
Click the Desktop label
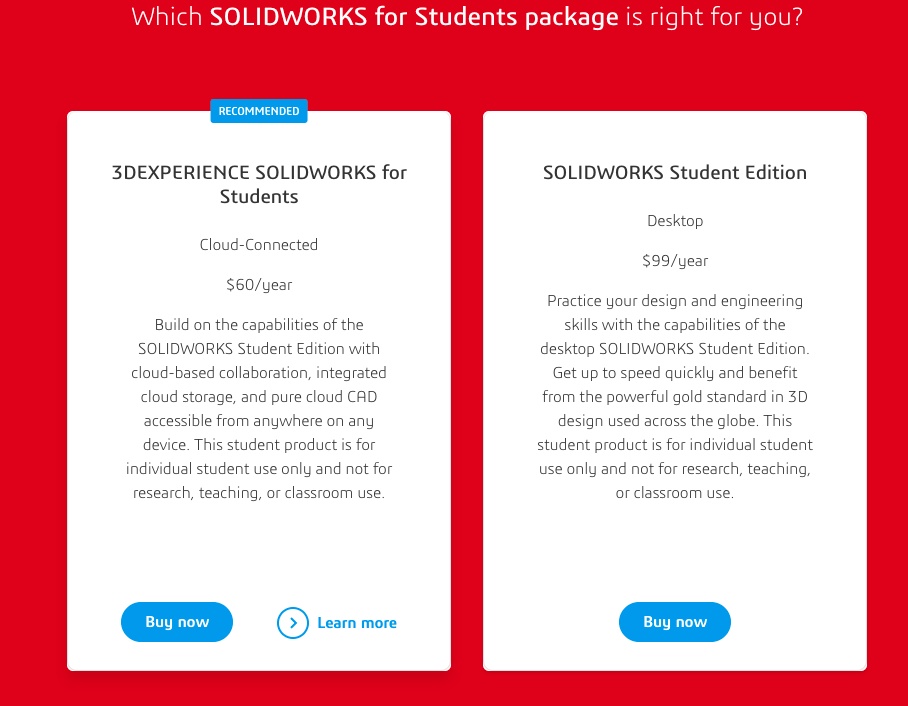click(x=675, y=221)
